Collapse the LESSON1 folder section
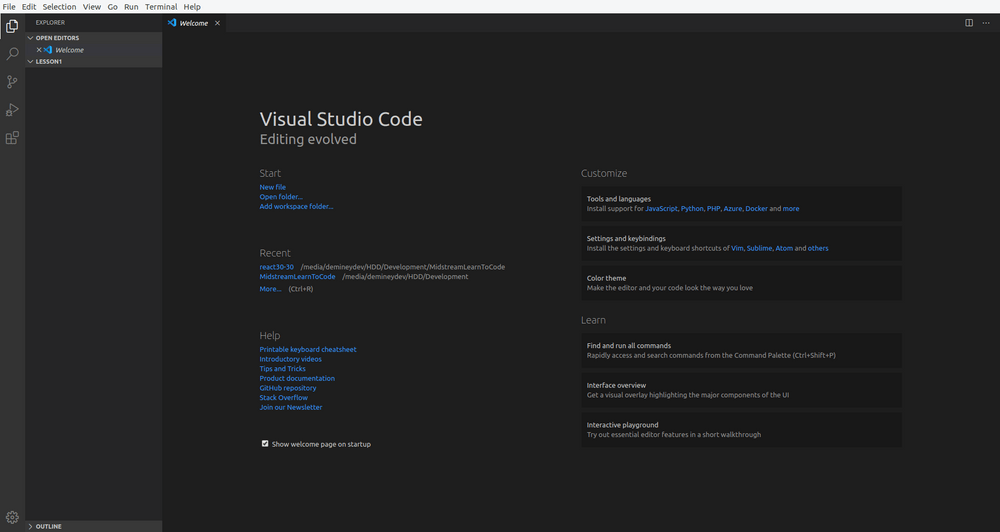 coord(94,61)
